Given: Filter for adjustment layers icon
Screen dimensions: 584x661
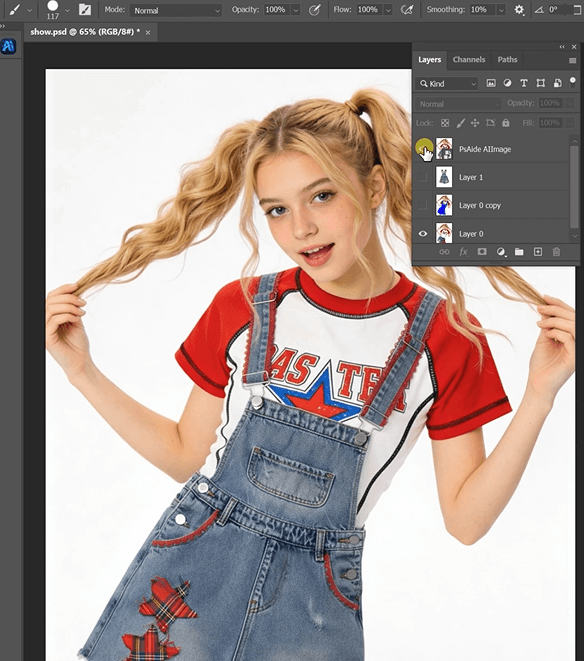Looking at the screenshot, I should [x=507, y=83].
